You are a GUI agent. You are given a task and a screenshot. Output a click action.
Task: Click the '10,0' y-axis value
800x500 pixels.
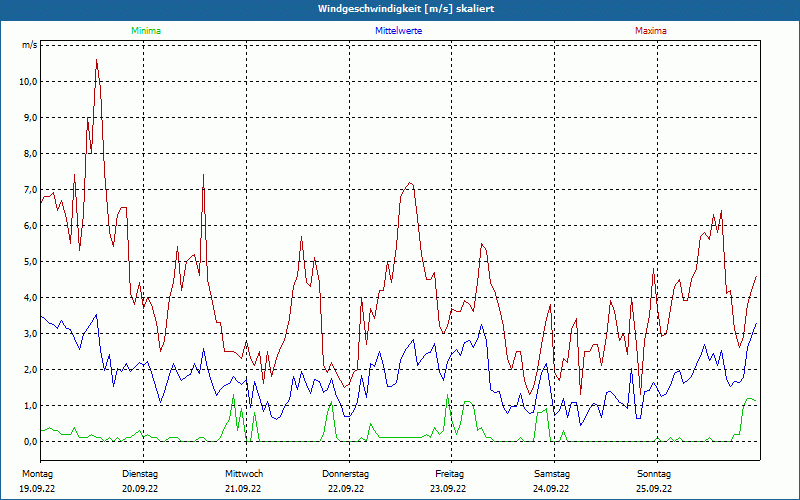click(x=28, y=82)
